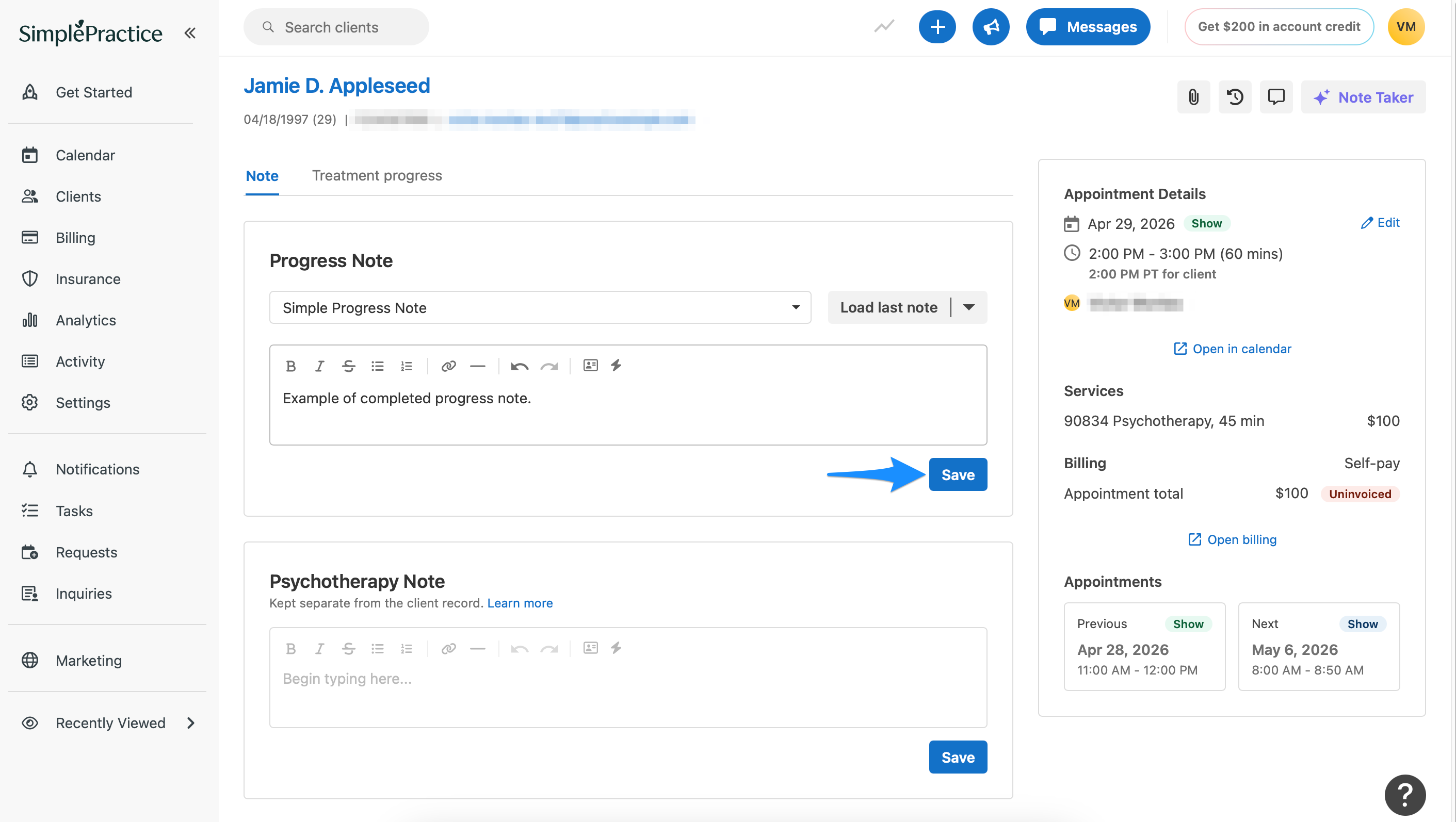Click the Search clients field
This screenshot has width=1456, height=822.
(336, 27)
